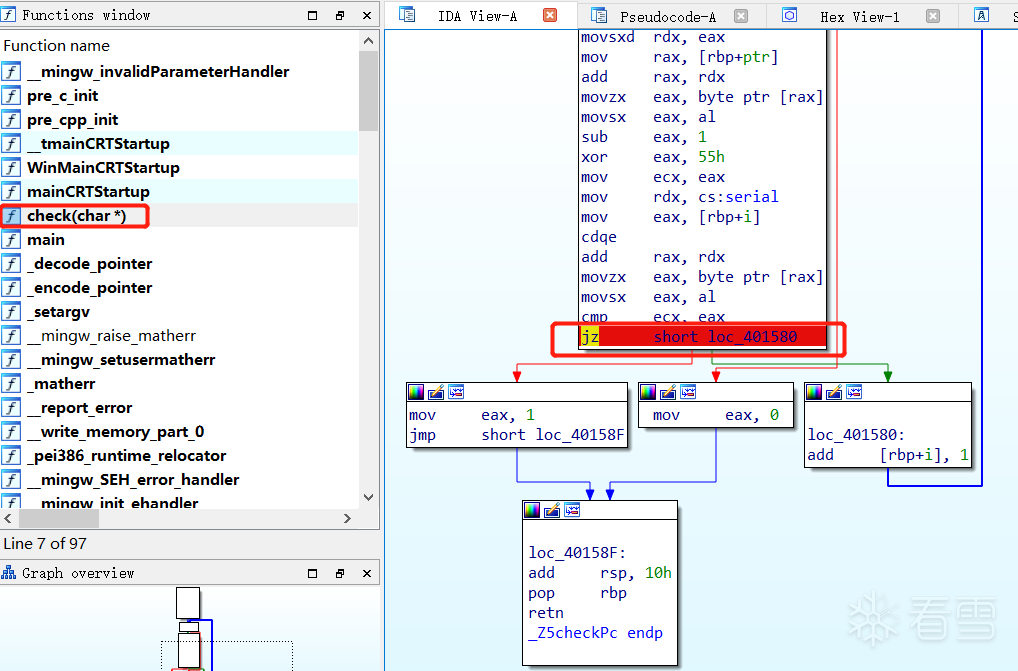1018x671 pixels.
Task: Select __mingw_invalidParameterHandler in the function list
Action: pyautogui.click(x=179, y=72)
